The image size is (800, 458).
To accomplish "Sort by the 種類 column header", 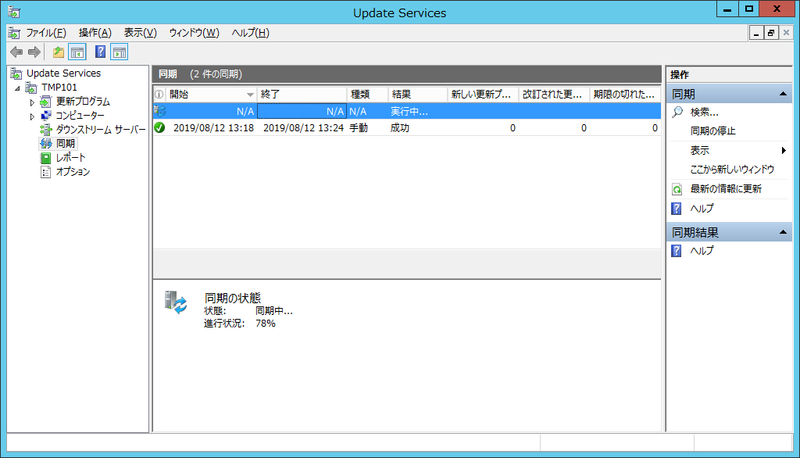I will [367, 94].
